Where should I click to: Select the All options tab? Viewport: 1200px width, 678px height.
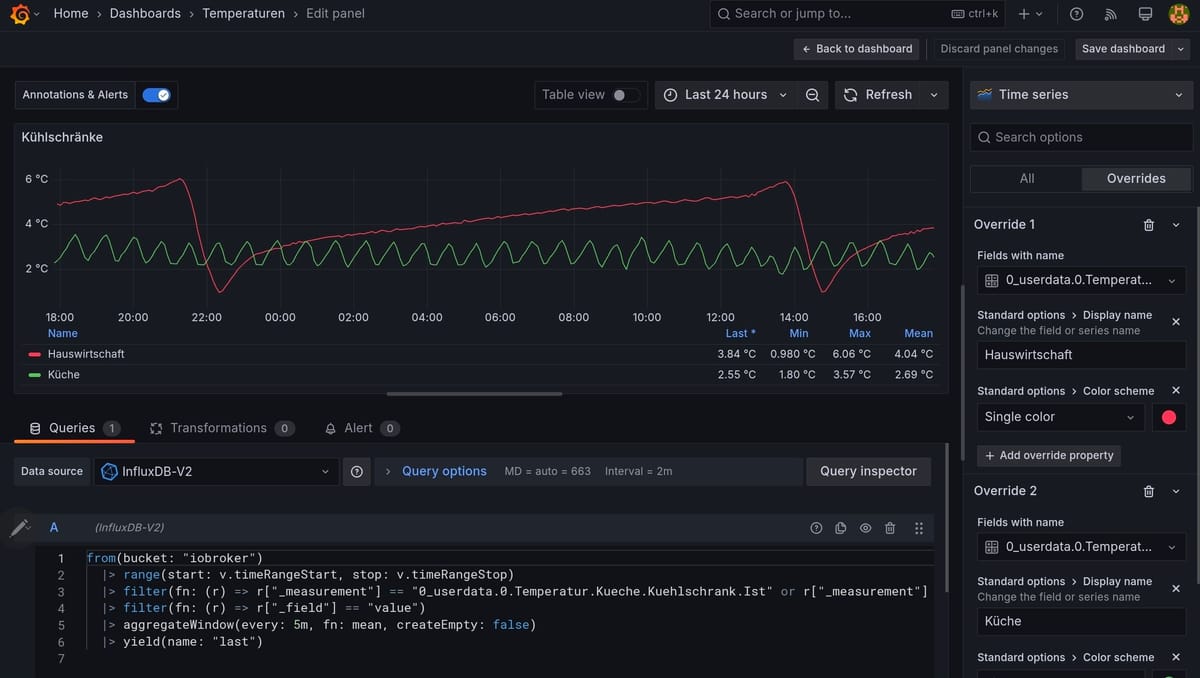point(1026,179)
